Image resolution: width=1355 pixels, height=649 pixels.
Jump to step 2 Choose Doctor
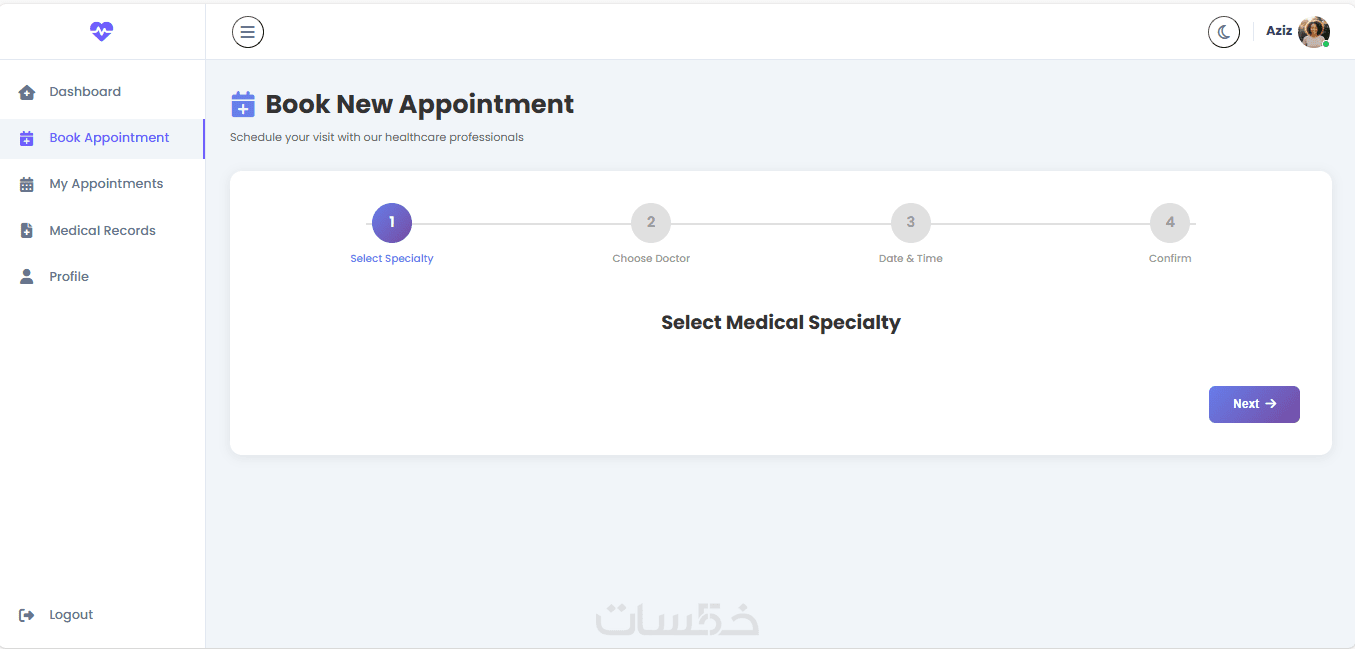pos(651,222)
